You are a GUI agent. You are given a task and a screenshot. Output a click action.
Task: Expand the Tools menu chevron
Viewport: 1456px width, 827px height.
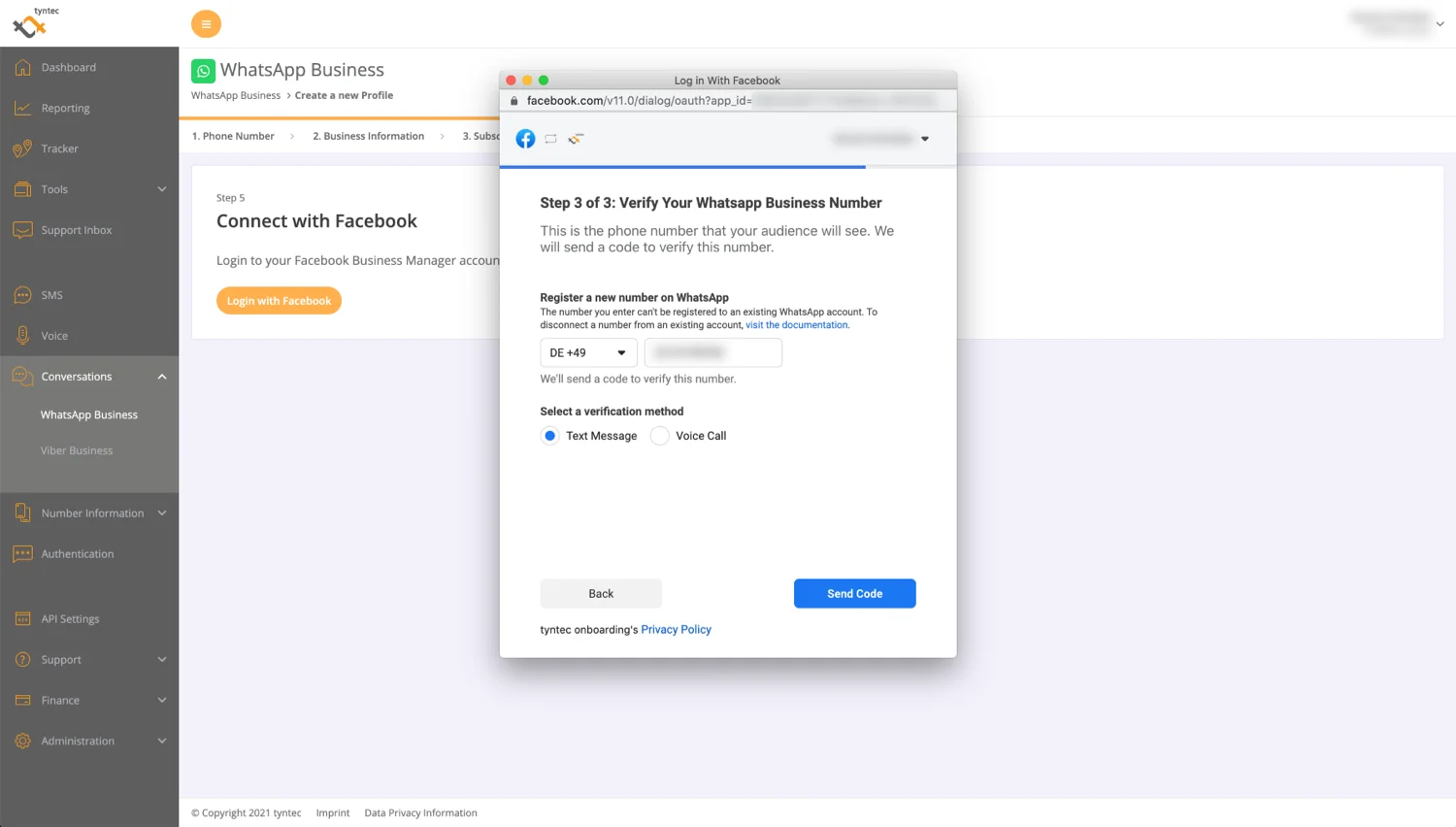[x=162, y=189]
